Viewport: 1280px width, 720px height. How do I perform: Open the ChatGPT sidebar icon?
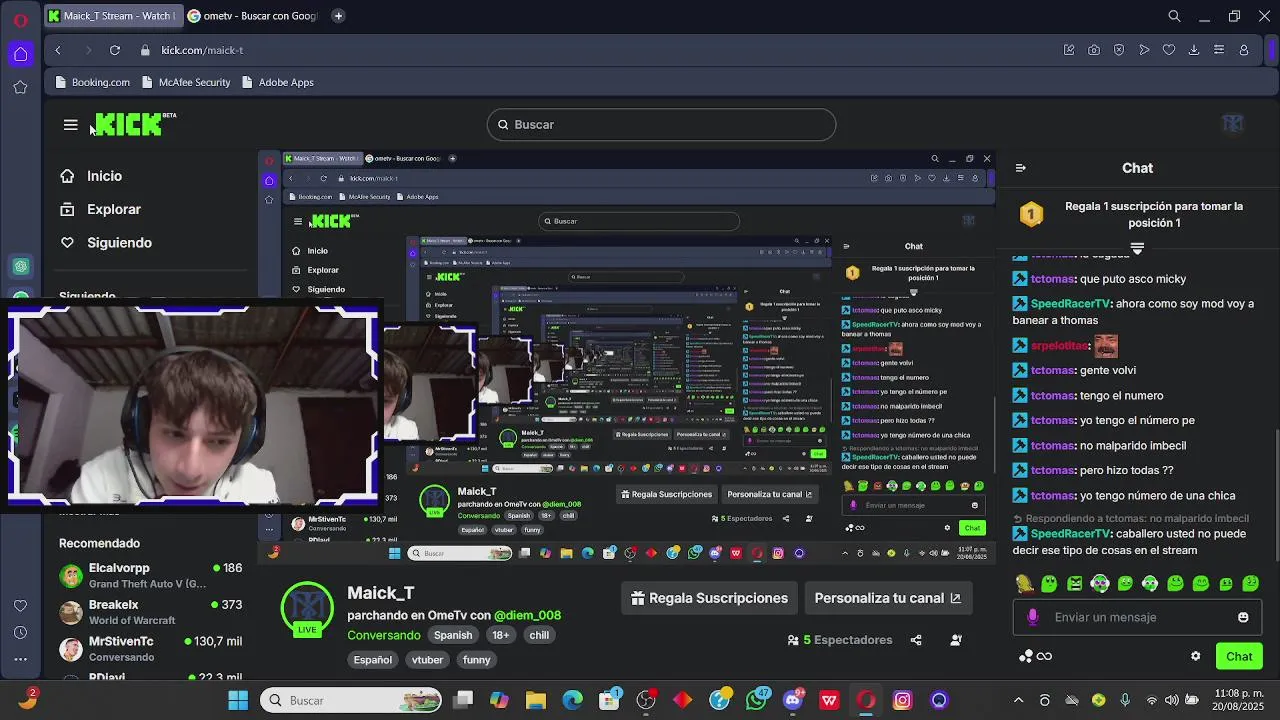pyautogui.click(x=21, y=266)
